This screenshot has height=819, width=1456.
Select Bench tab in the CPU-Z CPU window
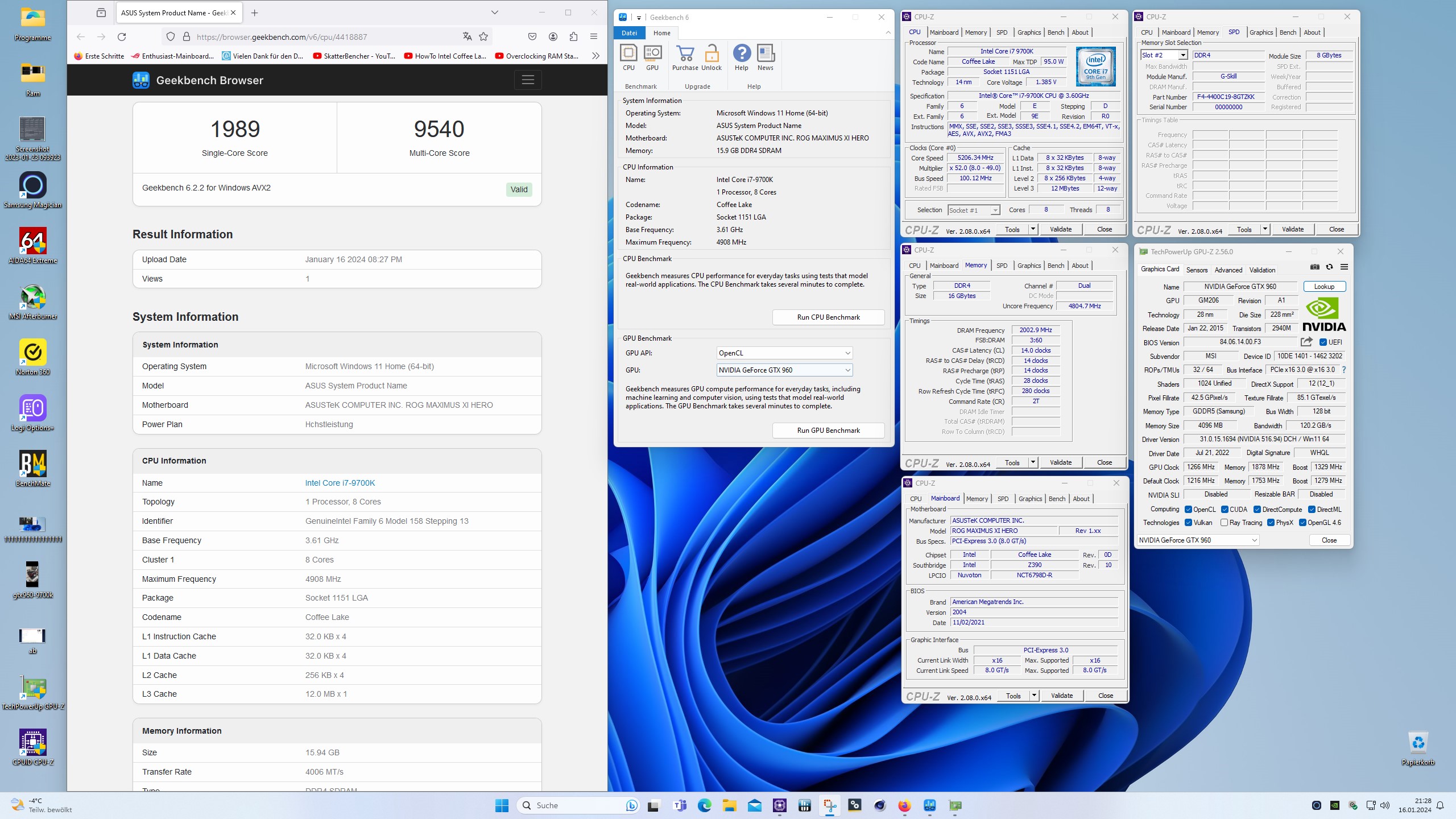[x=1056, y=32]
